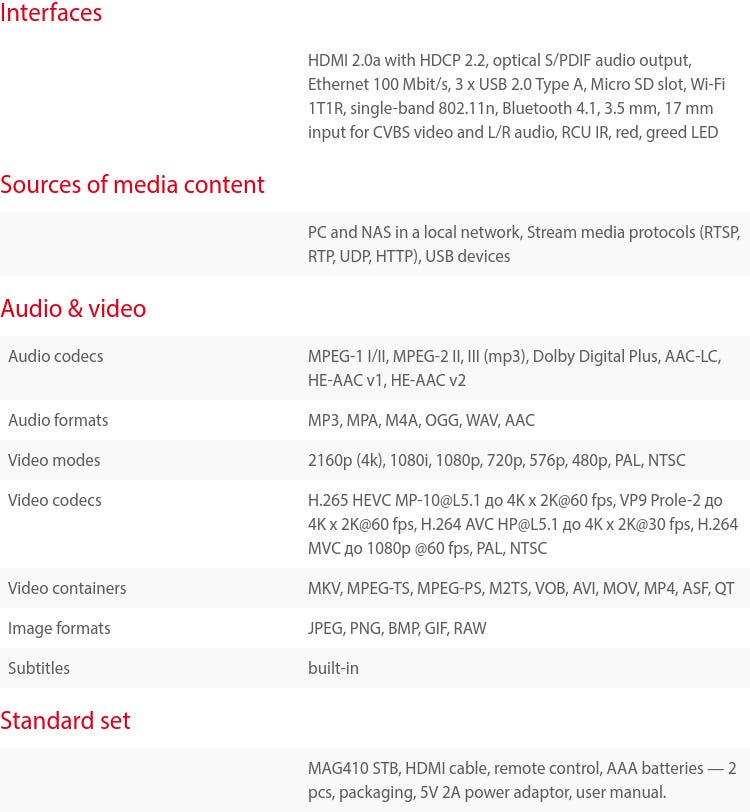Select the Audio formats row label
This screenshot has width=750, height=812.
click(58, 420)
